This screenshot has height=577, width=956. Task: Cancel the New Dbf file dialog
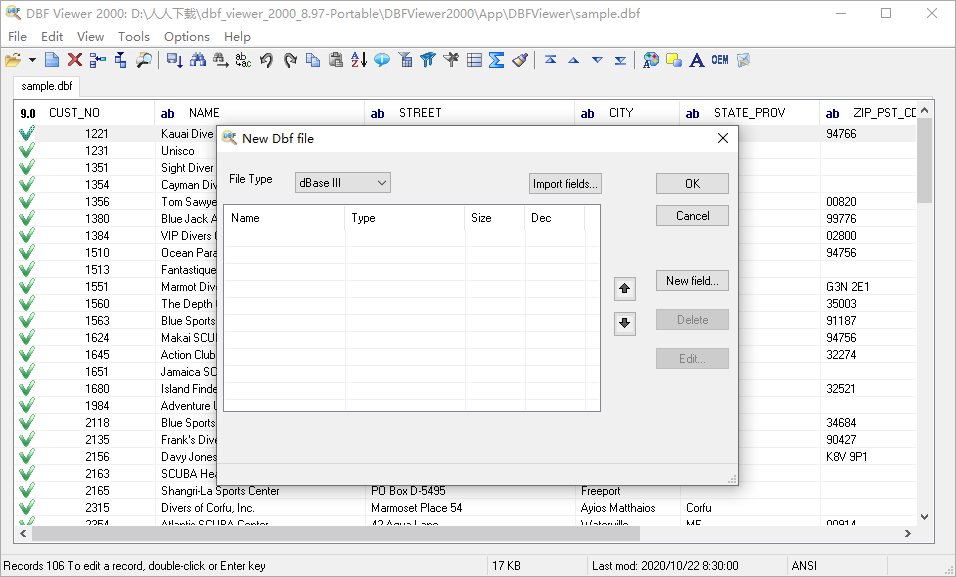pyautogui.click(x=692, y=215)
